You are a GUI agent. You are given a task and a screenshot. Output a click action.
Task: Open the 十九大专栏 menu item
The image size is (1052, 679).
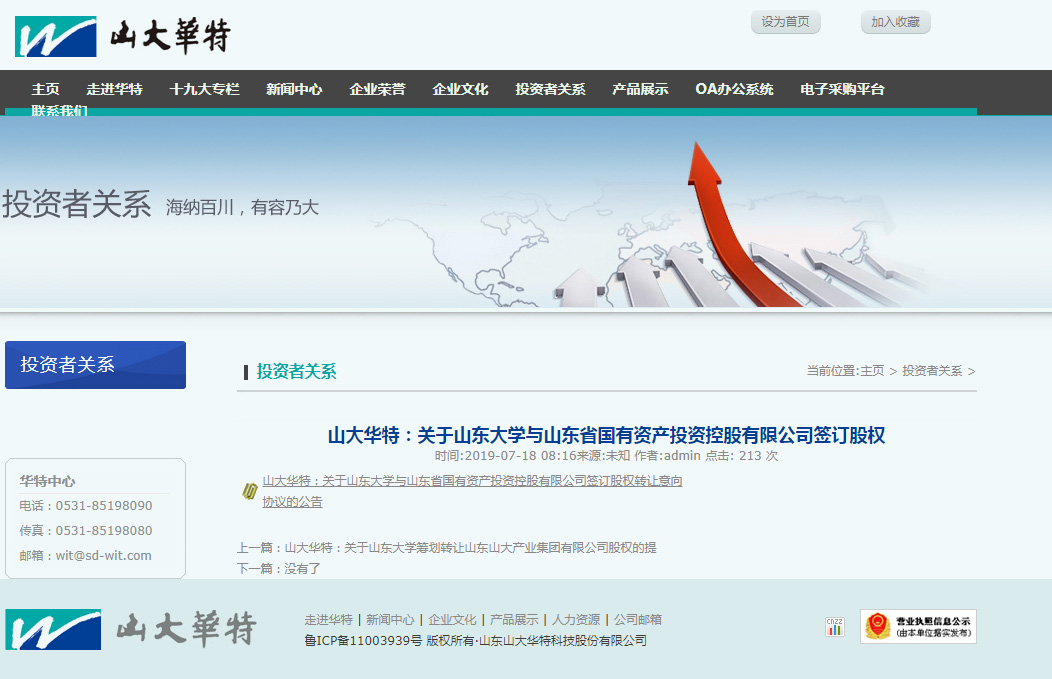pyautogui.click(x=205, y=89)
